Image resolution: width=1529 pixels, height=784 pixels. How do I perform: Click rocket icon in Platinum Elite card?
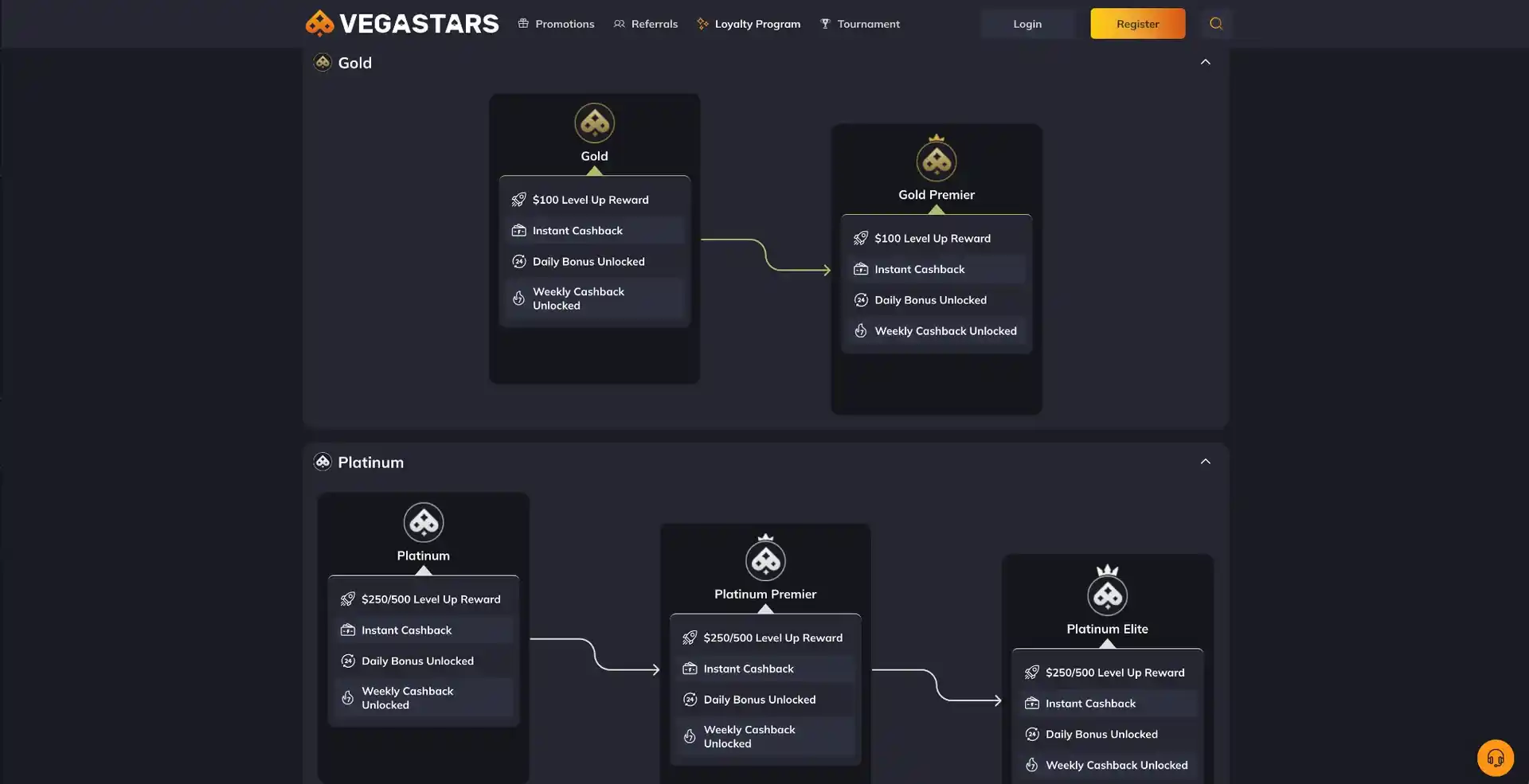click(x=1032, y=673)
